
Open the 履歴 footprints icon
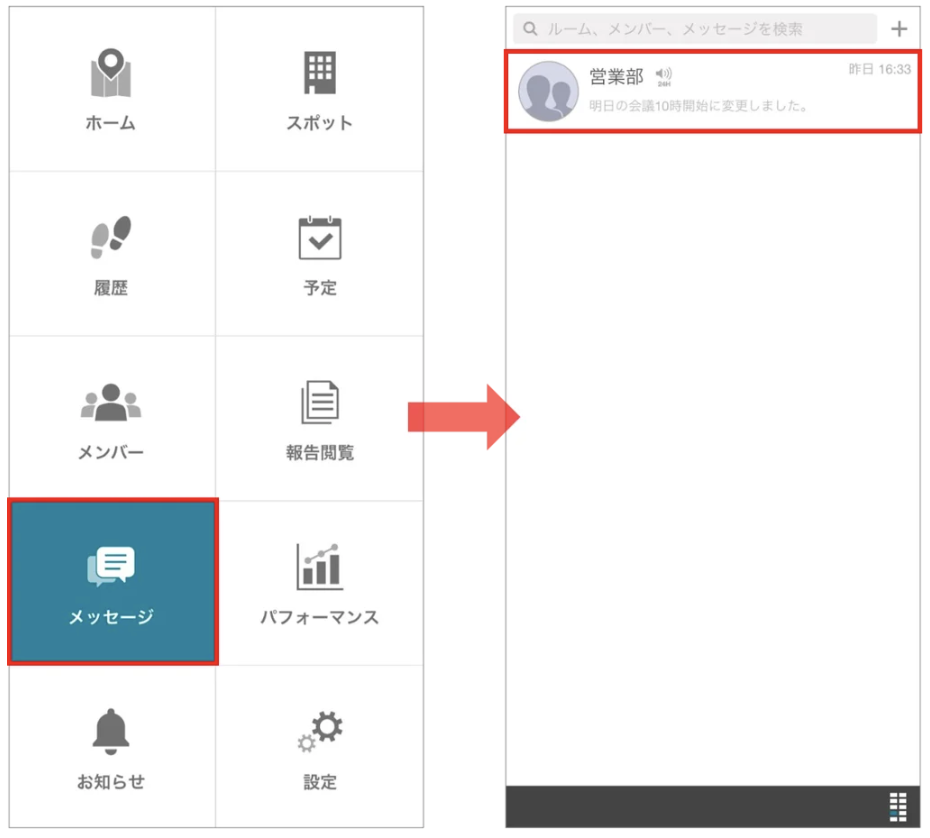pos(111,237)
